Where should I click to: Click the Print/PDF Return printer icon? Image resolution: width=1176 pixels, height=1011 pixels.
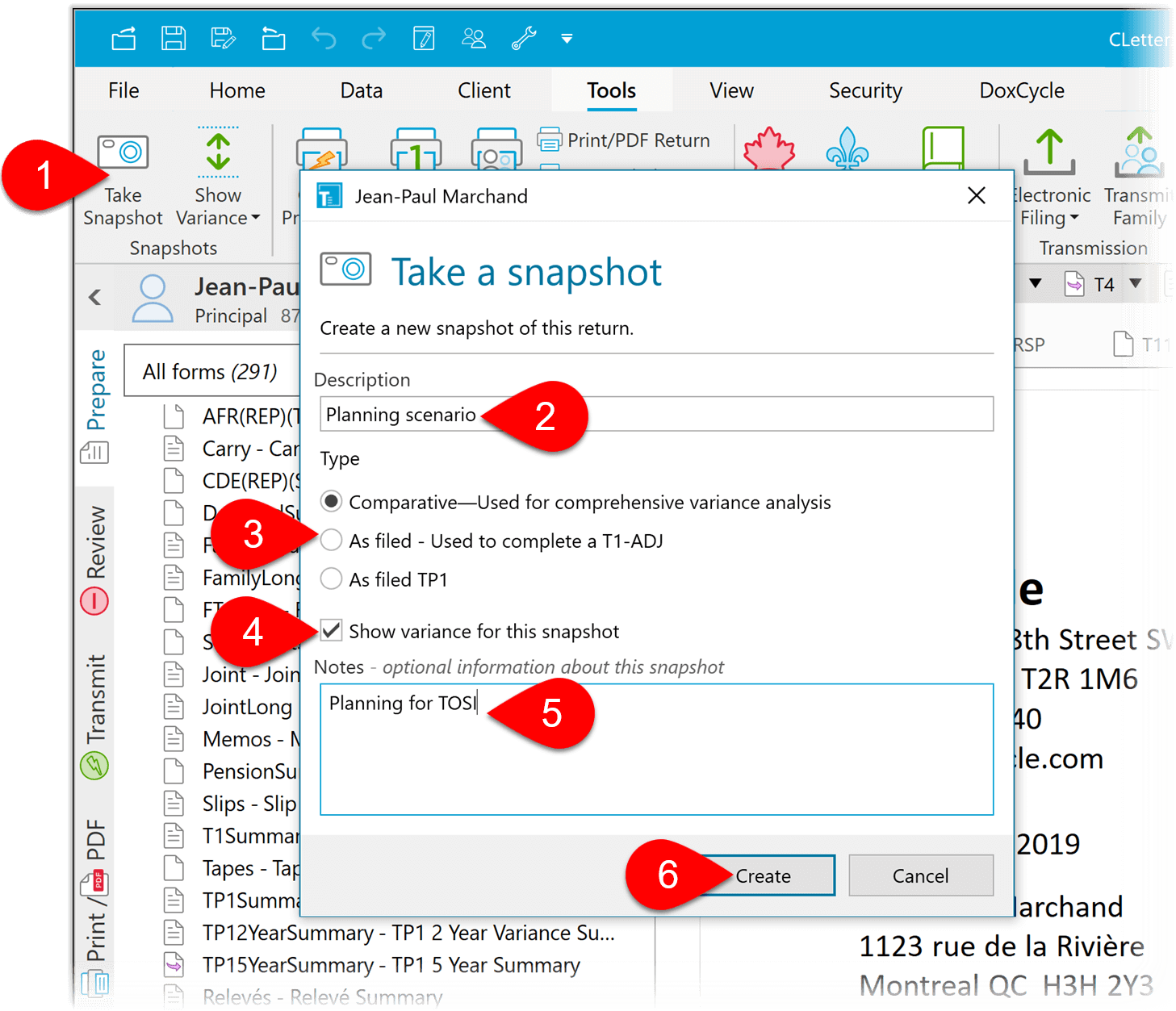click(x=549, y=140)
